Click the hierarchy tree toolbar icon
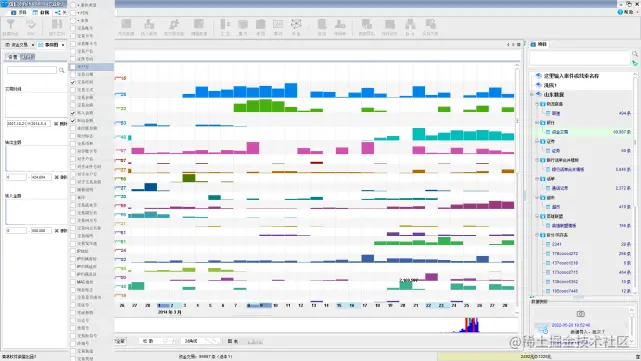This screenshot has width=641, height=361. [x=410, y=25]
